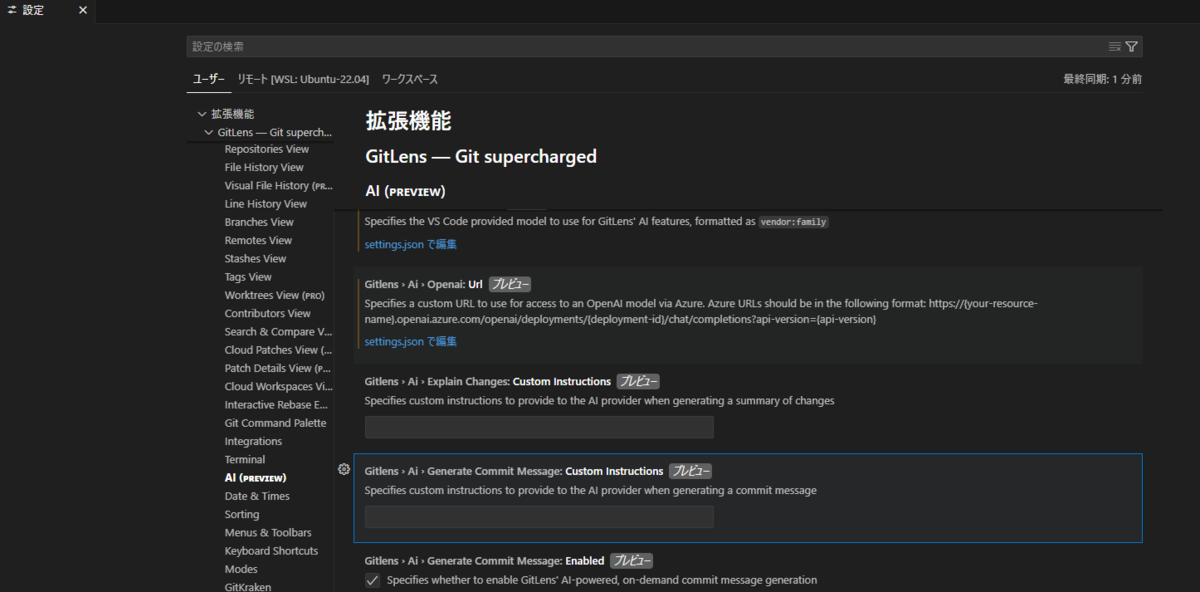Click the clear search list icon

pos(1115,46)
